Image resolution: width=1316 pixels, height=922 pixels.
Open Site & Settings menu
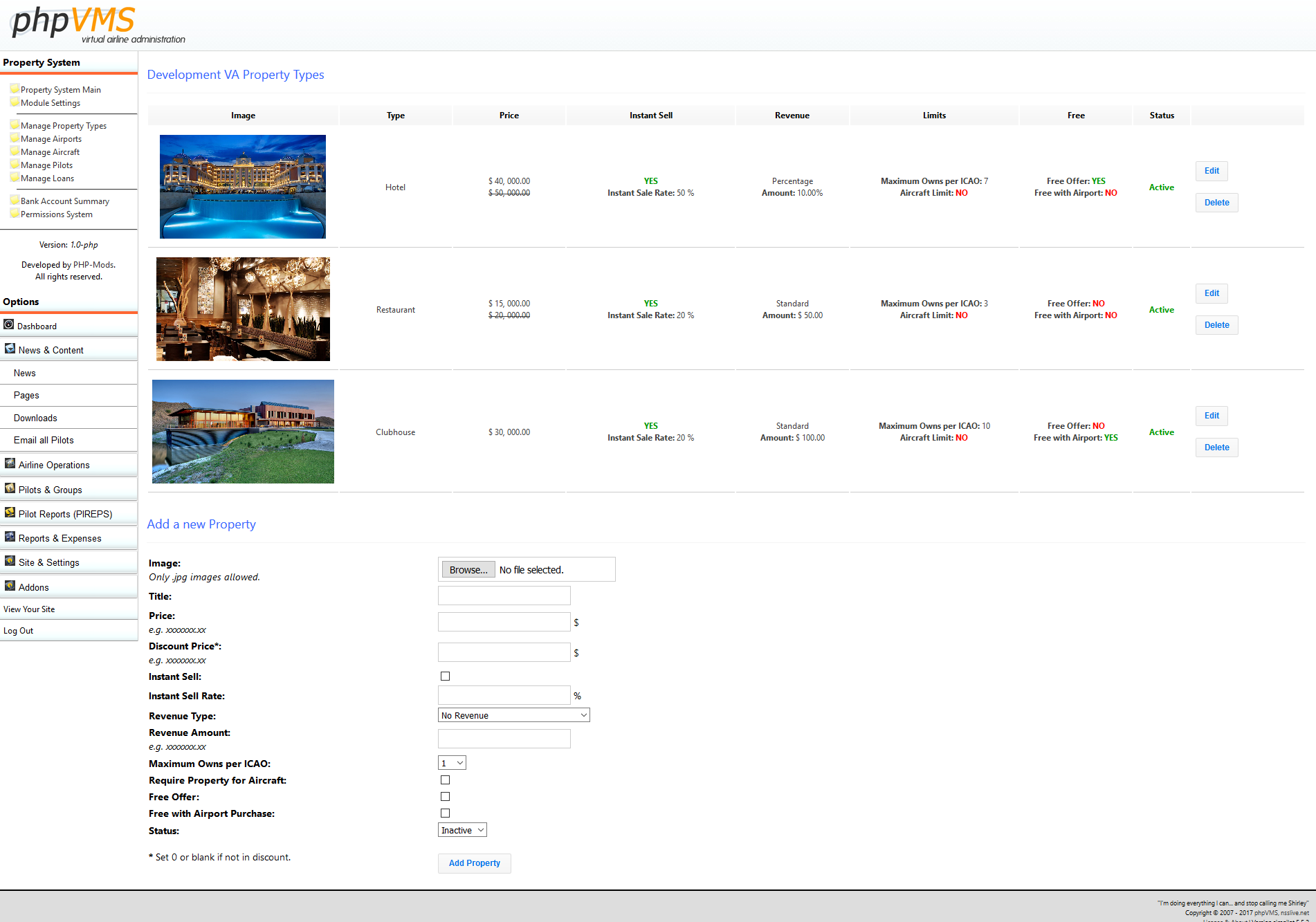point(68,562)
